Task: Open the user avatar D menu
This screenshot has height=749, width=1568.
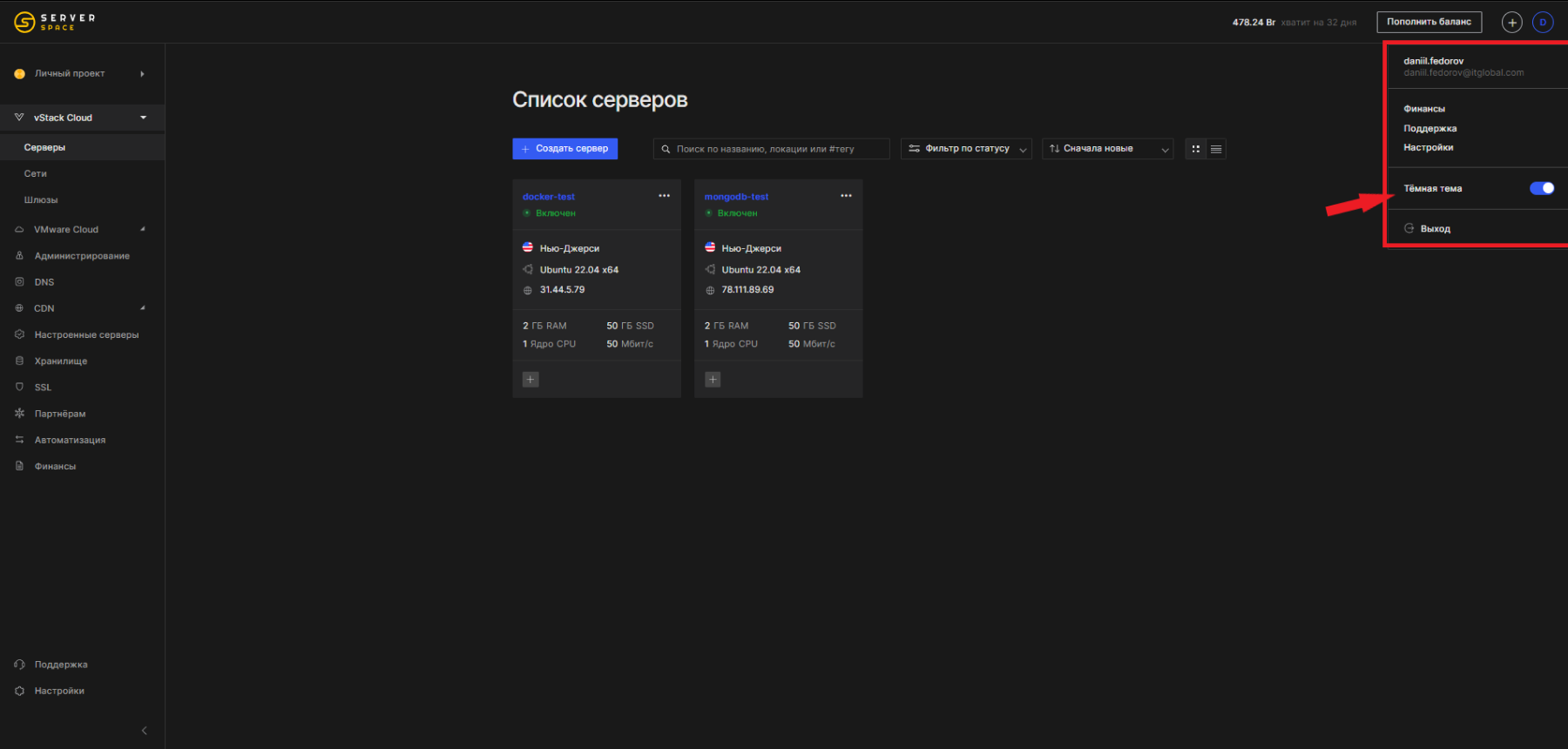Action: tap(1543, 23)
